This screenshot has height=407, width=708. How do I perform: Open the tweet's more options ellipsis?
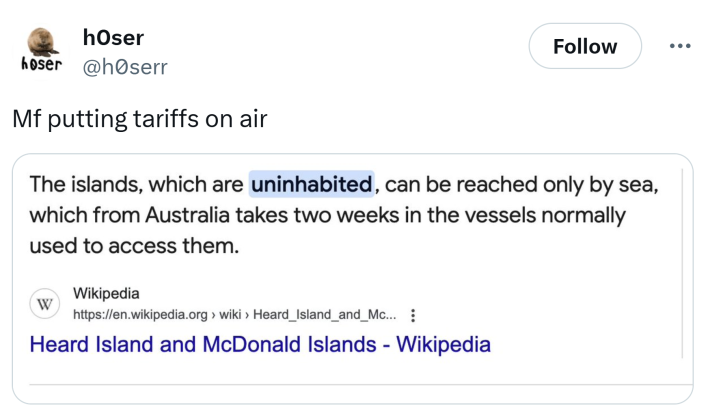pyautogui.click(x=680, y=47)
